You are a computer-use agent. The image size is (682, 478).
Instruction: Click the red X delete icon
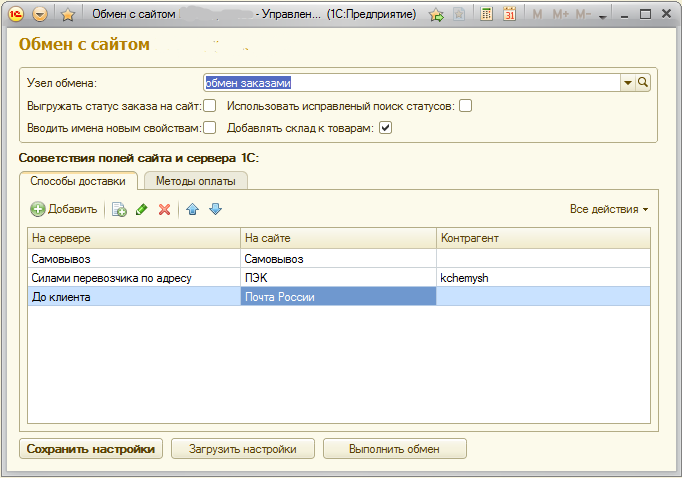coord(164,209)
